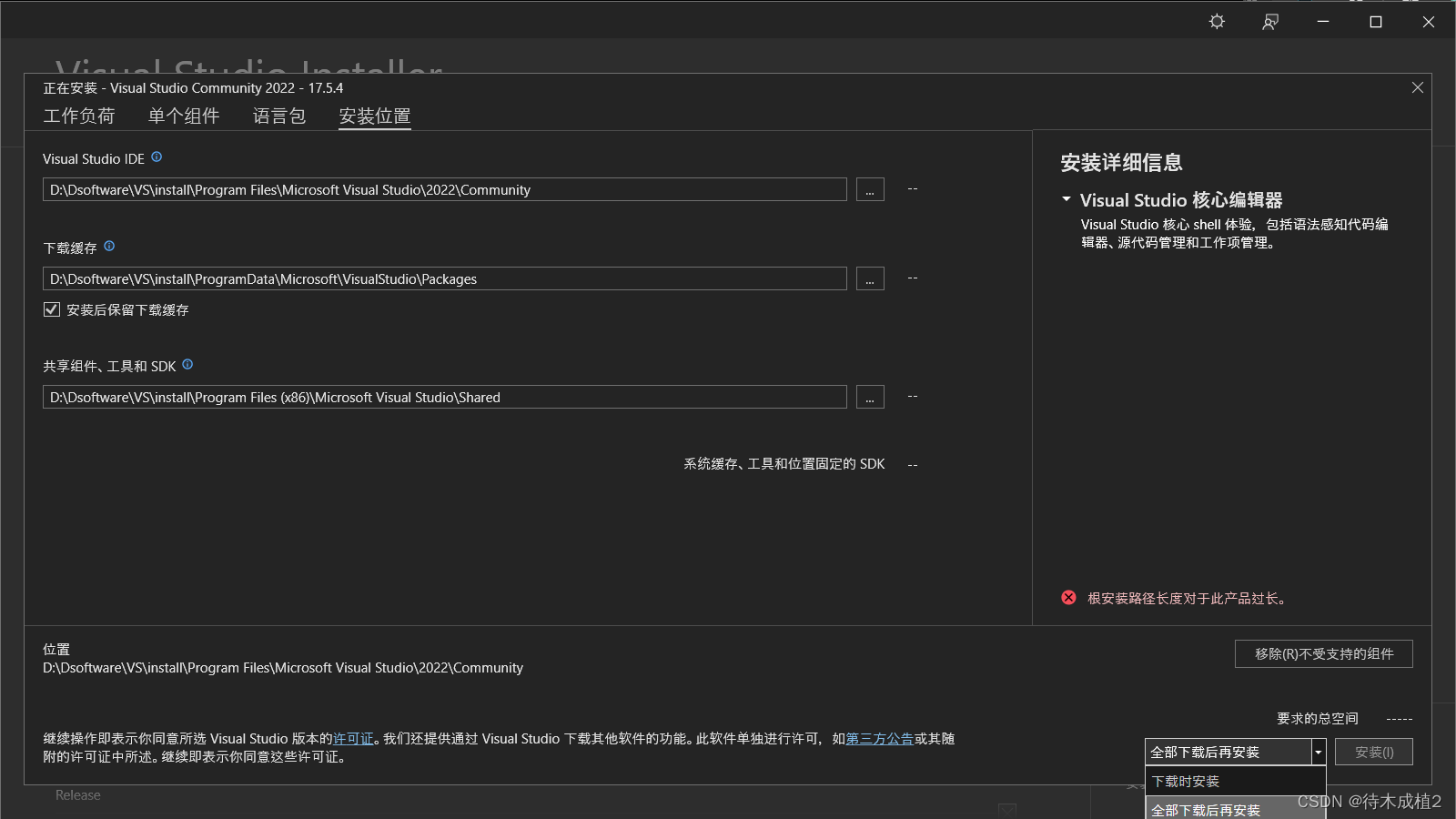Open the 第三方公告 link
The image size is (1456, 819).
880,739
